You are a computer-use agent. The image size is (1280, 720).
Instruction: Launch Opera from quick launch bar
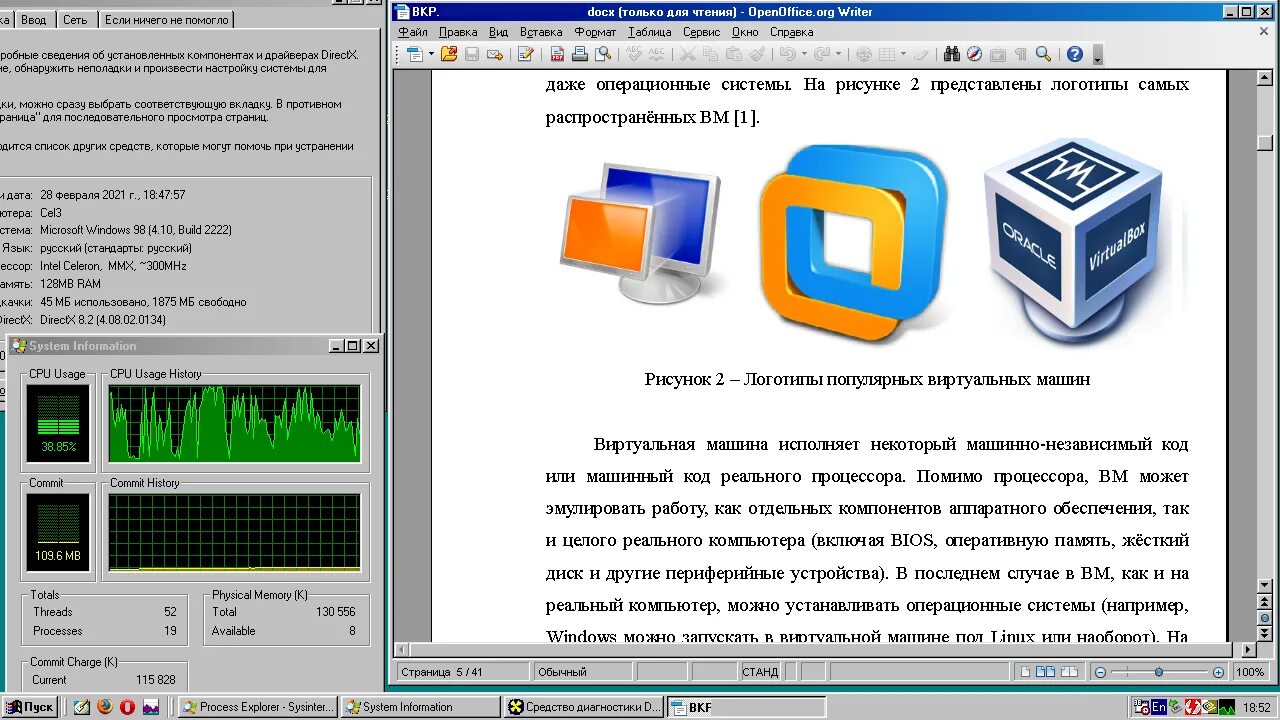click(x=127, y=707)
